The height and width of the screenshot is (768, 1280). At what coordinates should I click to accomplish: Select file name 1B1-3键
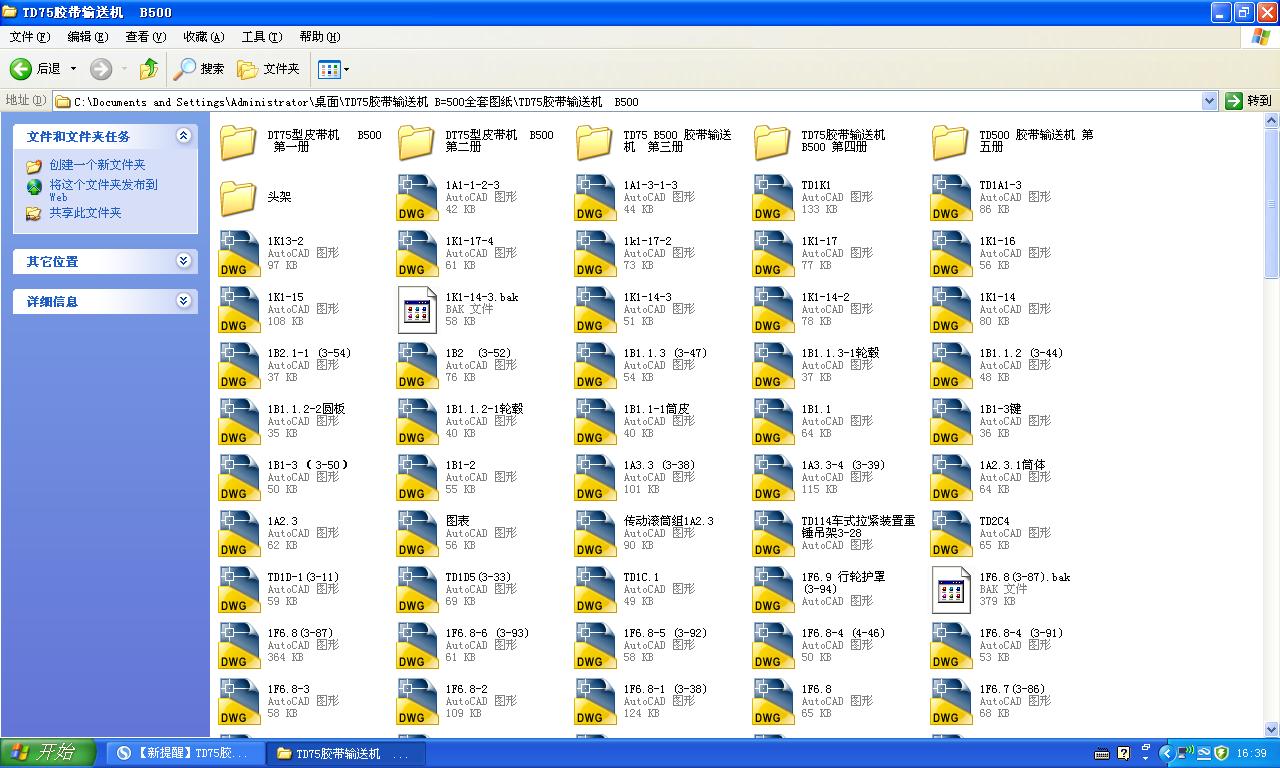pos(1000,409)
